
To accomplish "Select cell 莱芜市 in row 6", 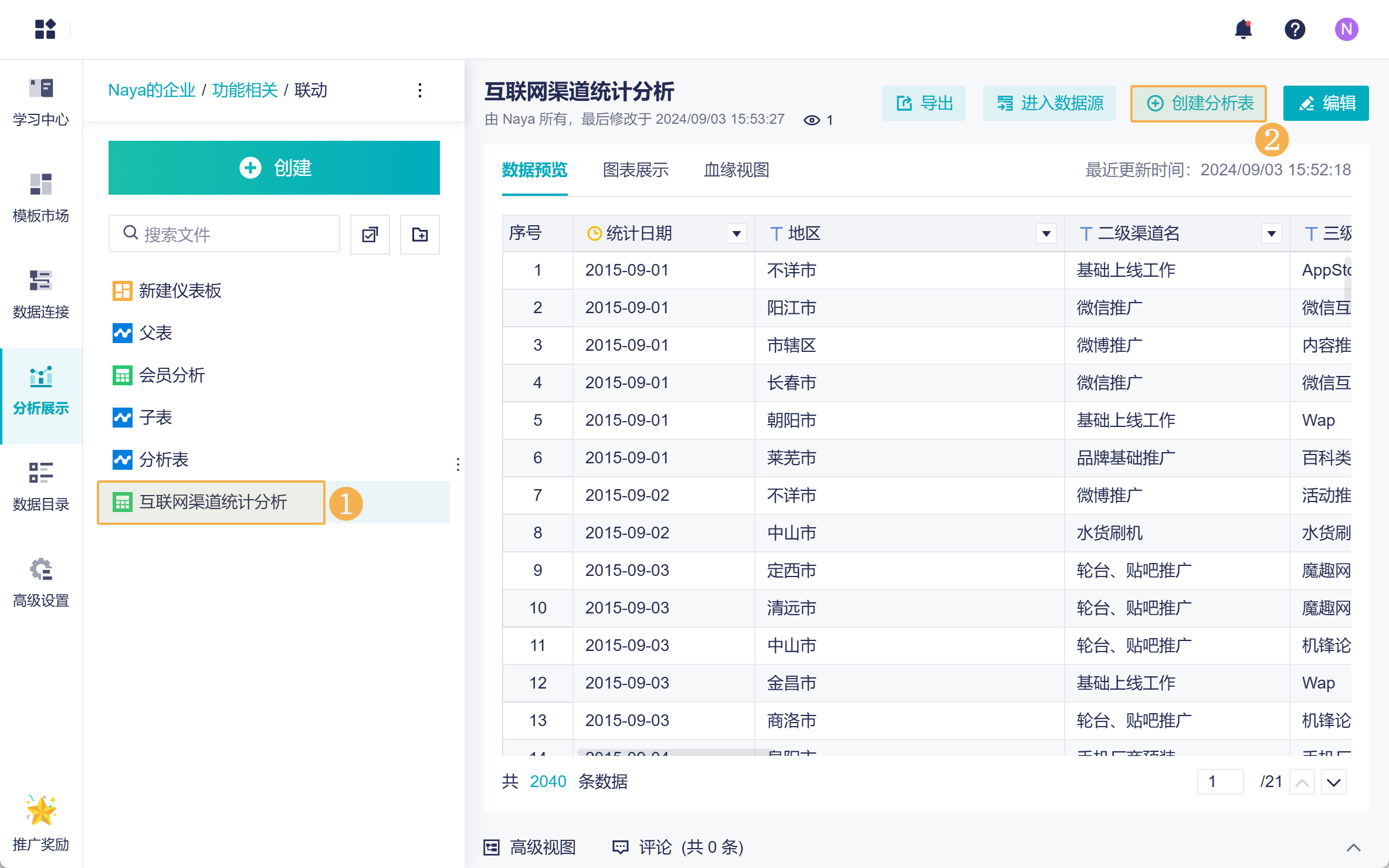I will point(909,458).
